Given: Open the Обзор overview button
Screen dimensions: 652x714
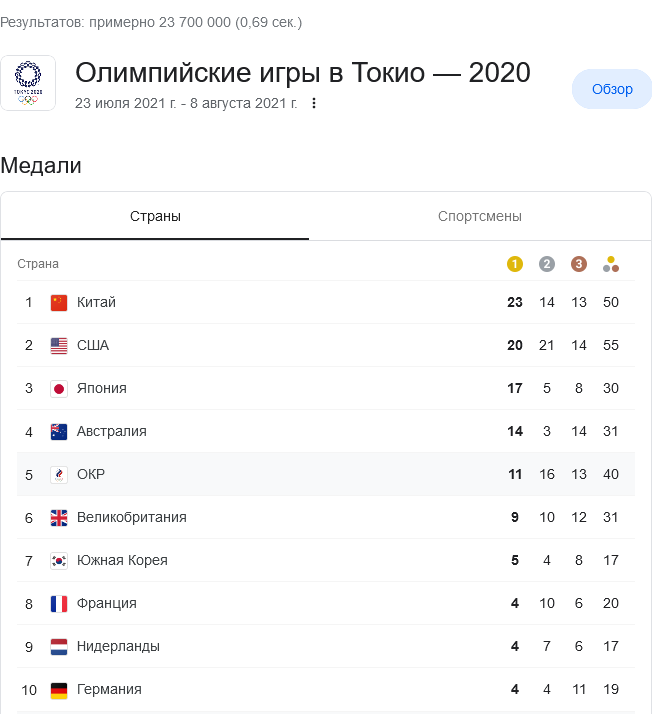Looking at the screenshot, I should pos(612,89).
